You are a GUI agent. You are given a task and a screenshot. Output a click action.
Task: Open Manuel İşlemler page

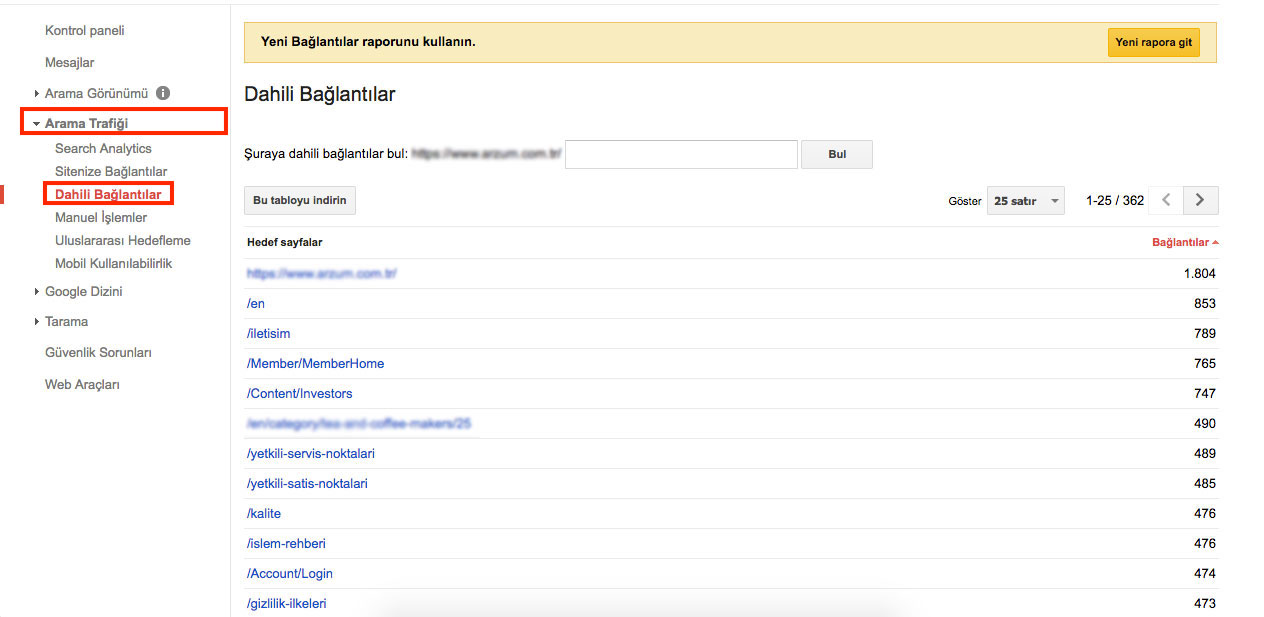[101, 218]
